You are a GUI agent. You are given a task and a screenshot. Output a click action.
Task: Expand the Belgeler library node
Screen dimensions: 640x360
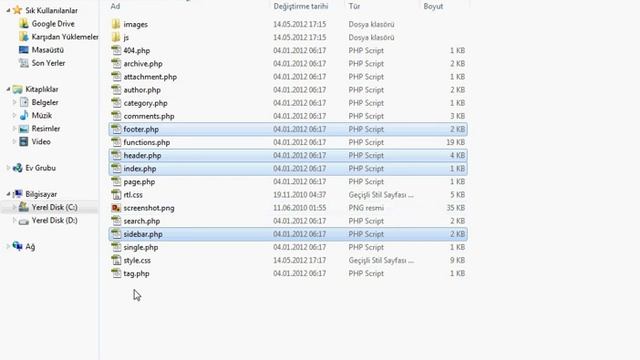(15, 102)
